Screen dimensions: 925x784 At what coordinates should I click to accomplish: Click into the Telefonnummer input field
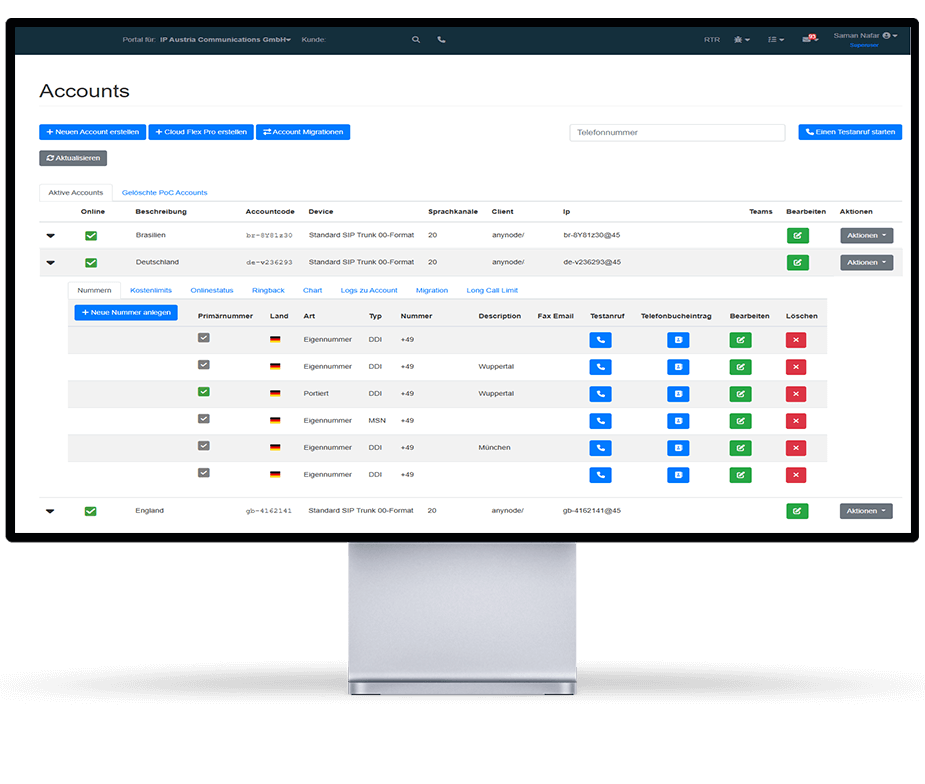pyautogui.click(x=677, y=132)
